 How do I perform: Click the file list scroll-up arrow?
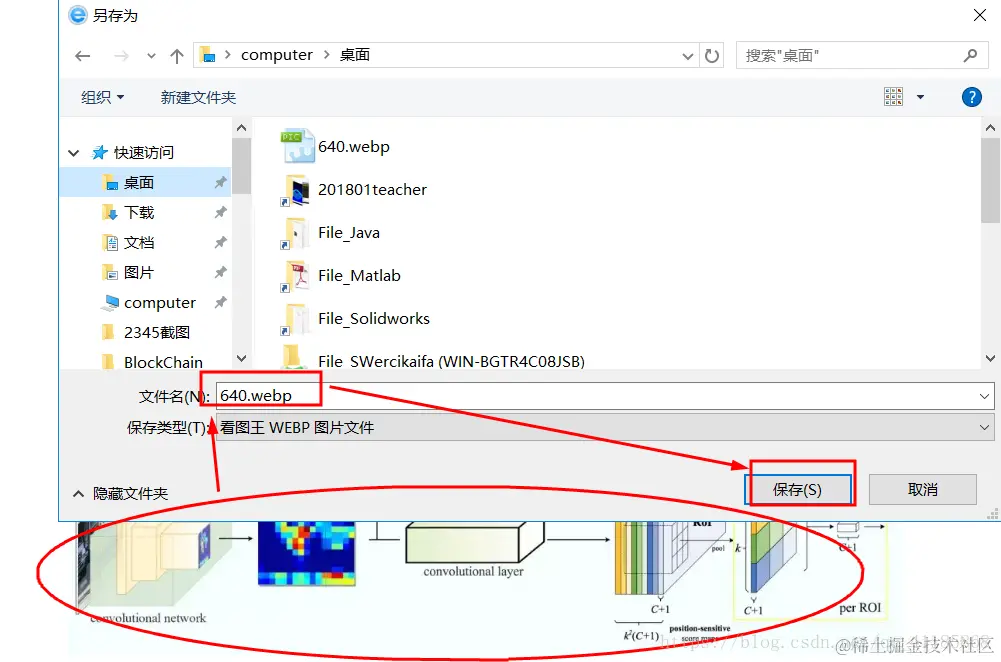click(990, 128)
